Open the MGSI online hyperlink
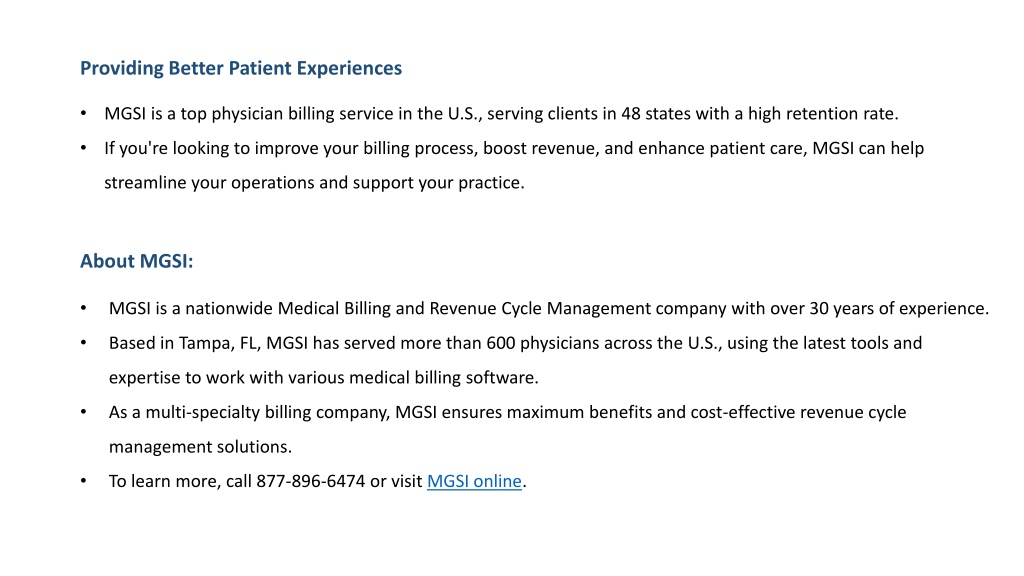The height and width of the screenshot is (576, 1024). click(474, 481)
